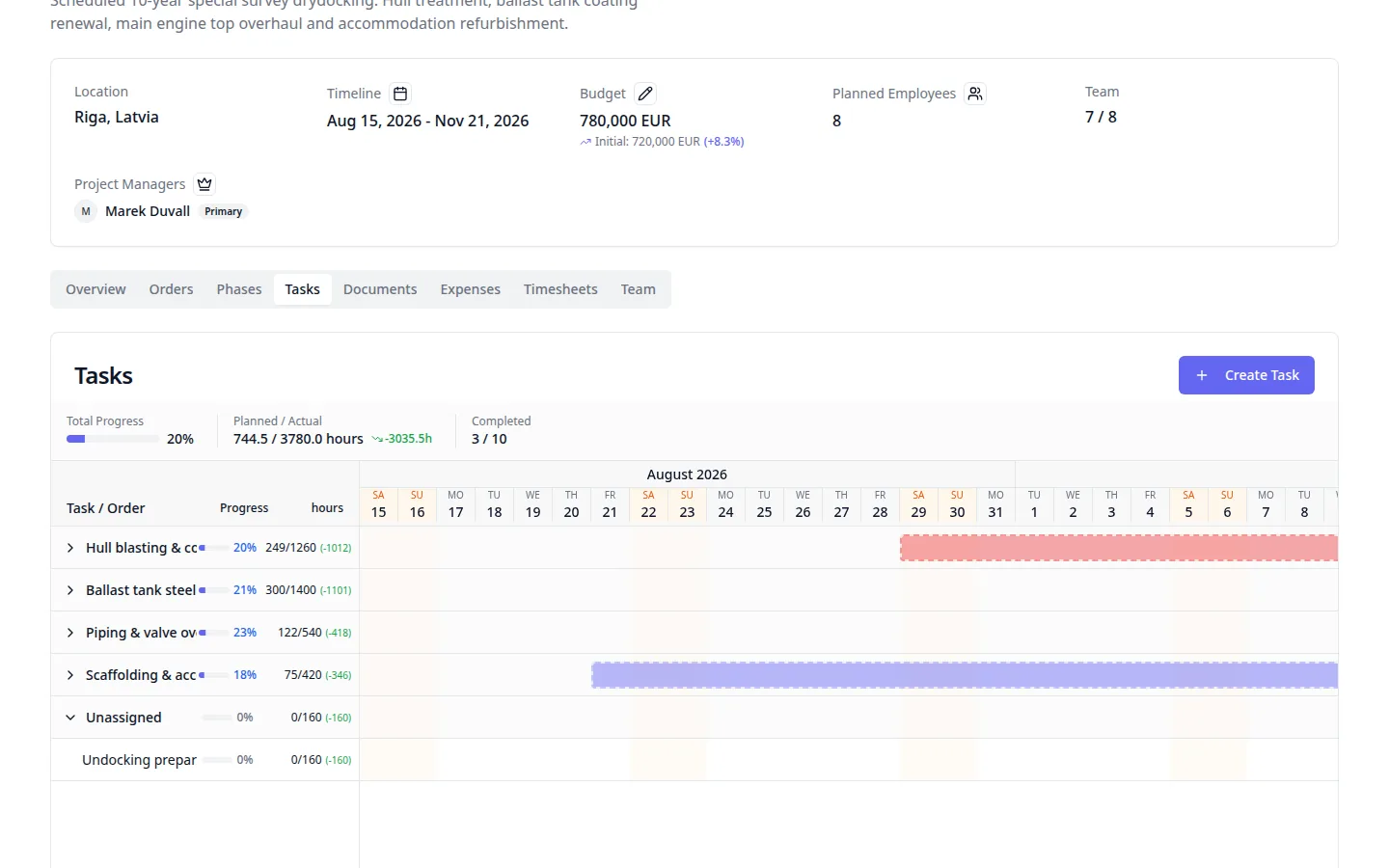
Task: Switch to the Overview tab
Action: pyautogui.click(x=95, y=289)
